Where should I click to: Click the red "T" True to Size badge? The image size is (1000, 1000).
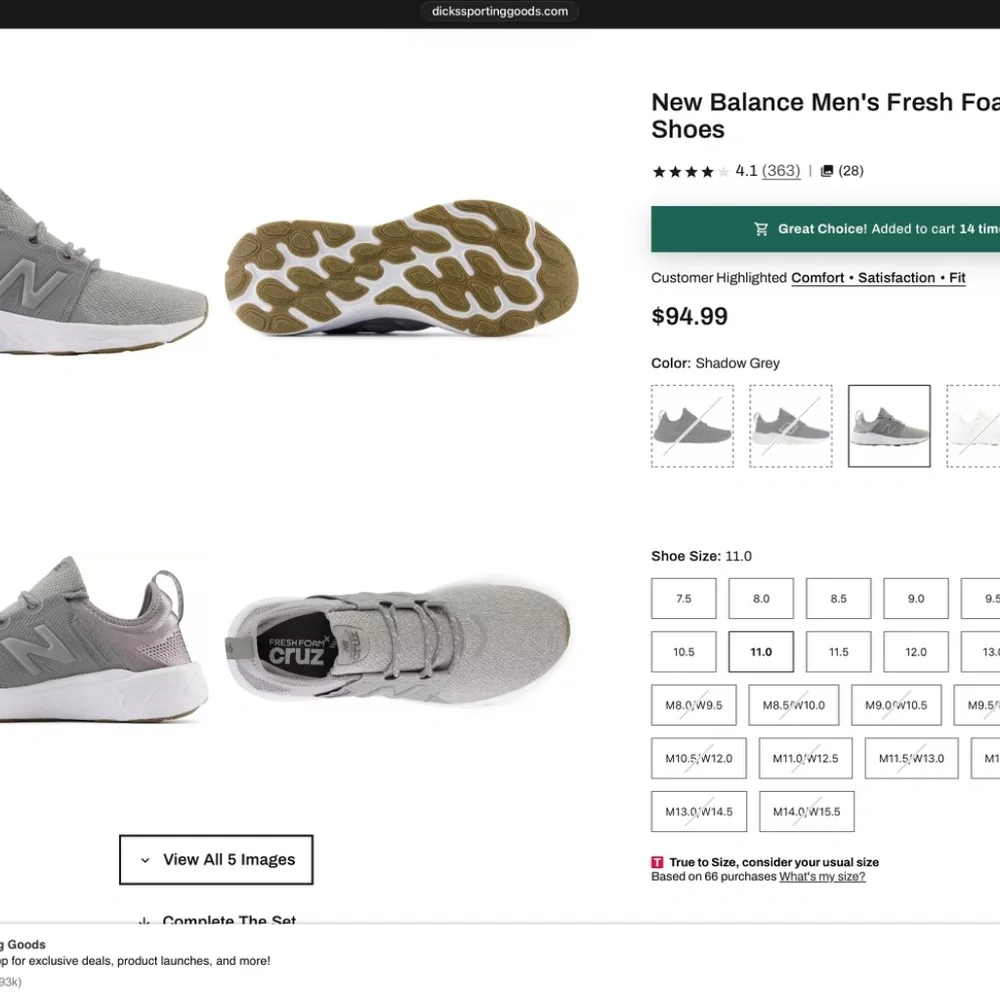pos(657,861)
